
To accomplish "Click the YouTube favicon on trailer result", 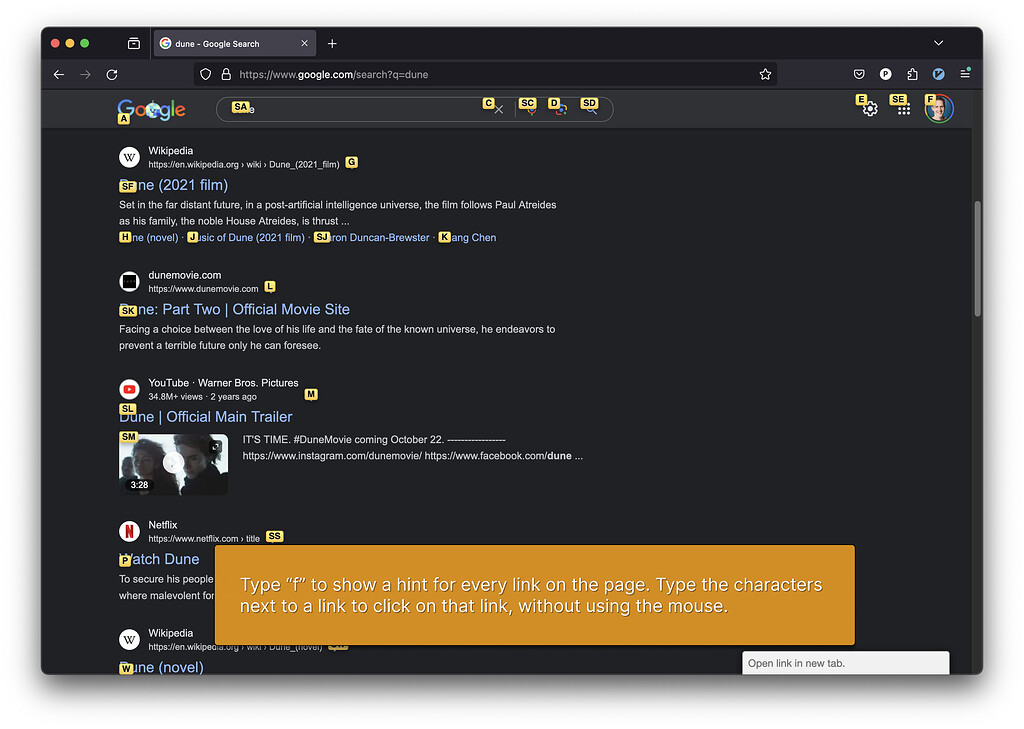I will tap(129, 389).
